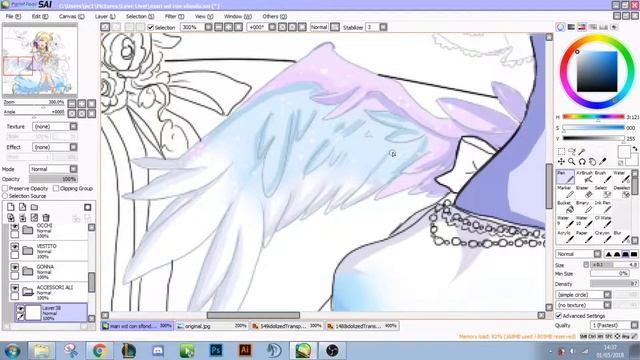
Task: Delete the selected layer with trash icon
Action: 46,218
